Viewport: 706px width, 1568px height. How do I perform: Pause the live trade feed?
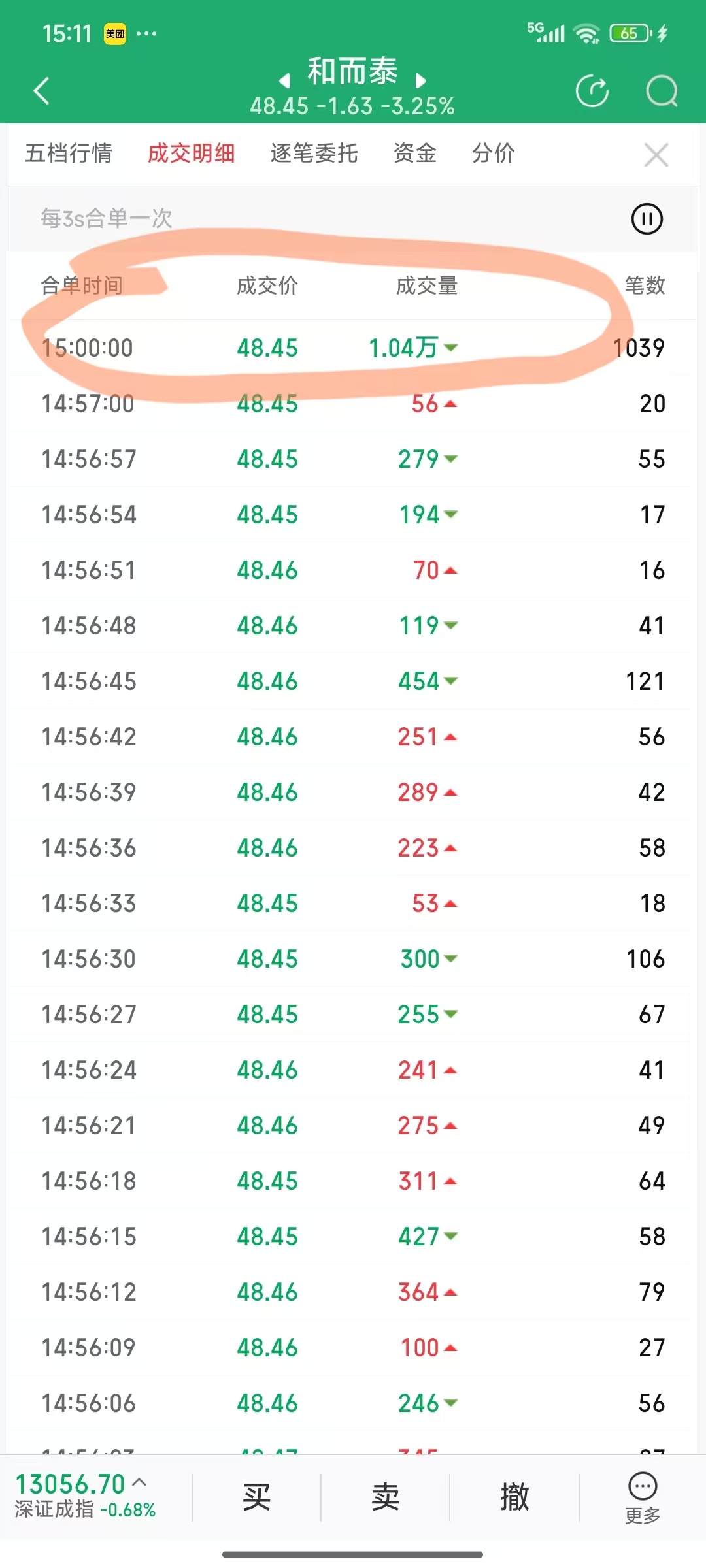click(647, 219)
